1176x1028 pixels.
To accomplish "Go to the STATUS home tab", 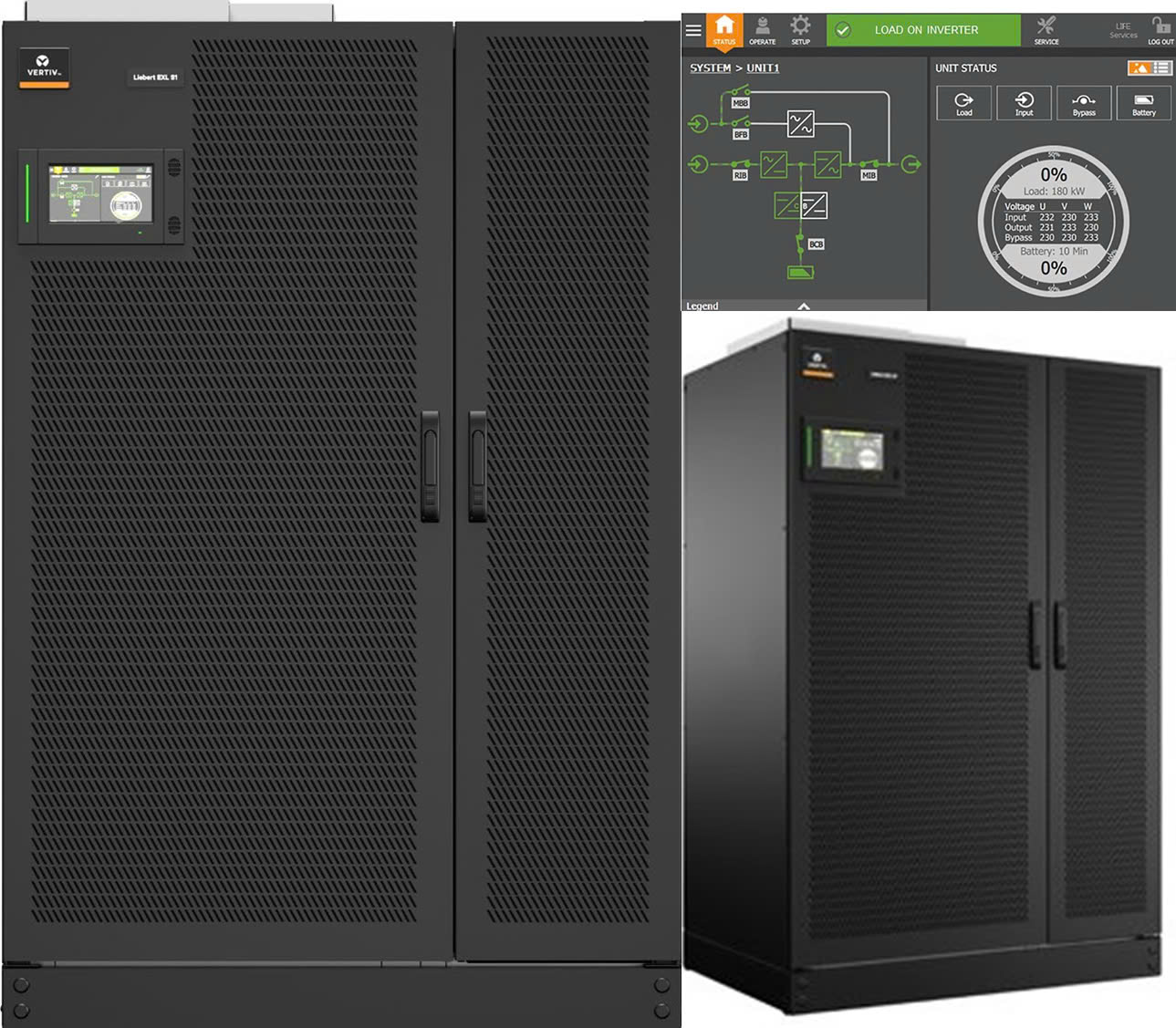I will [x=724, y=30].
